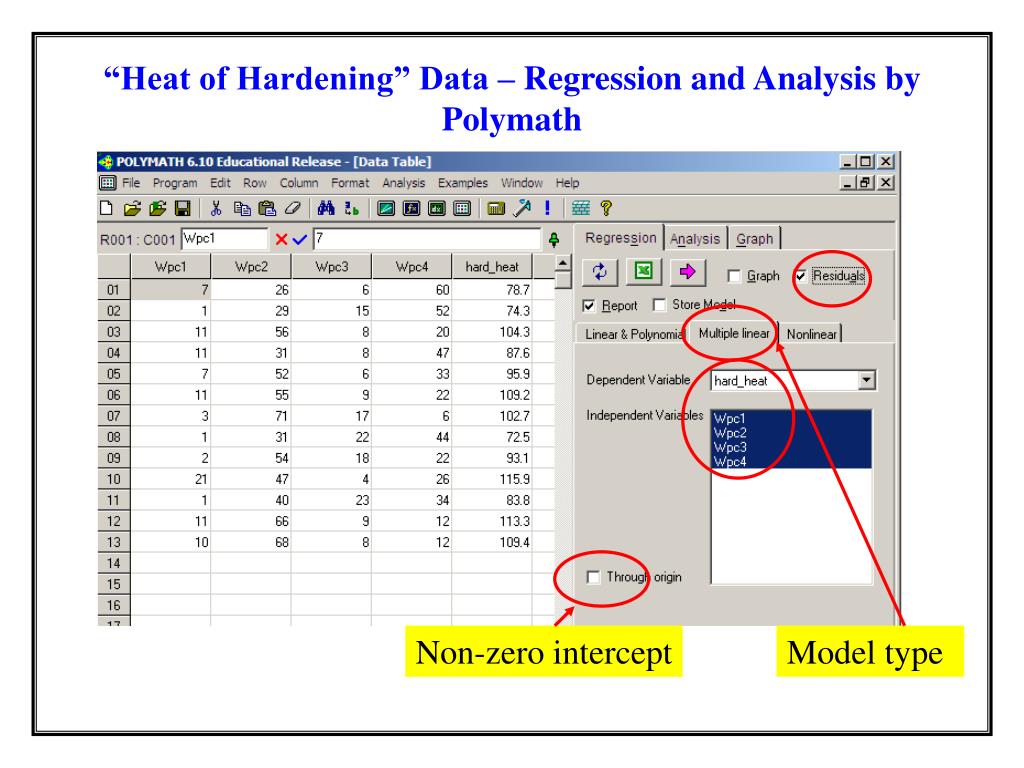Open the Dependent Variable dropdown arrow

click(866, 380)
